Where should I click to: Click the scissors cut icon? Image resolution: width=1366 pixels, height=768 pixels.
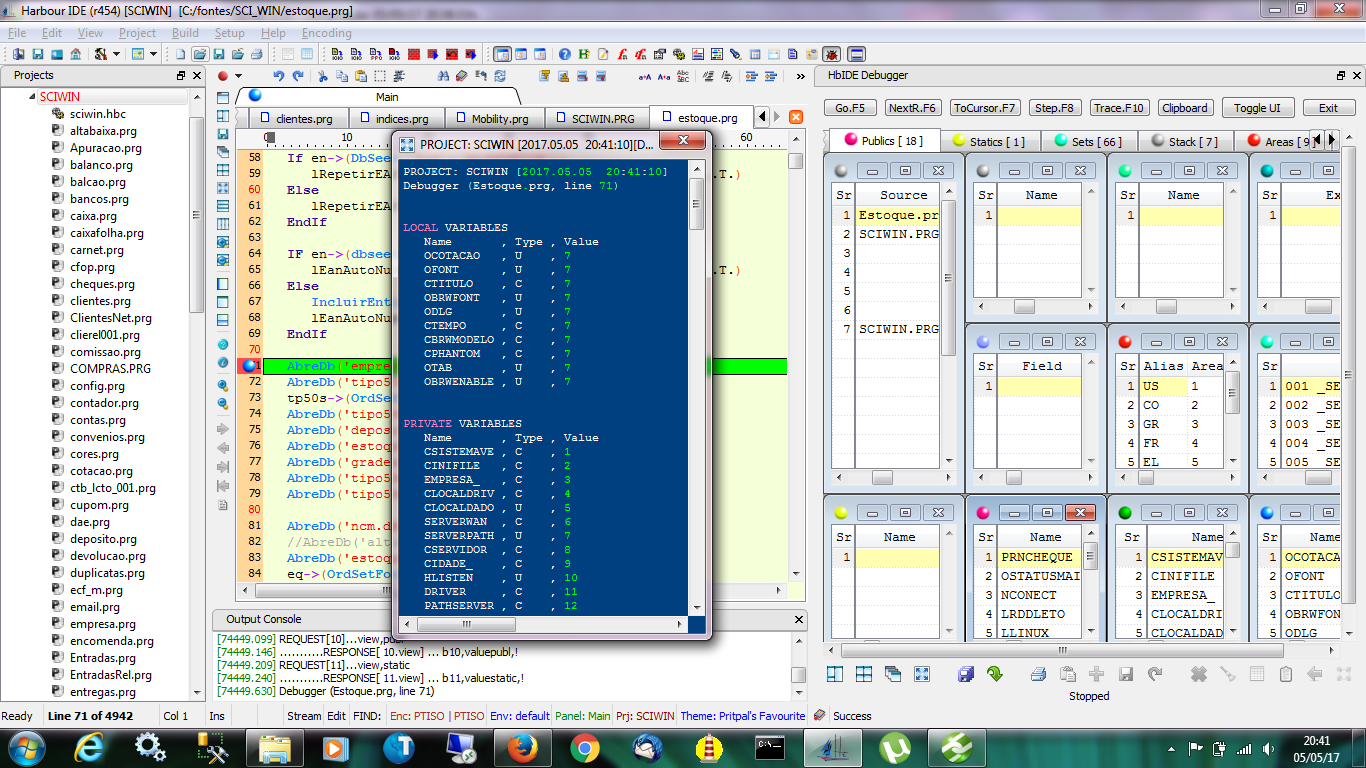click(x=323, y=76)
